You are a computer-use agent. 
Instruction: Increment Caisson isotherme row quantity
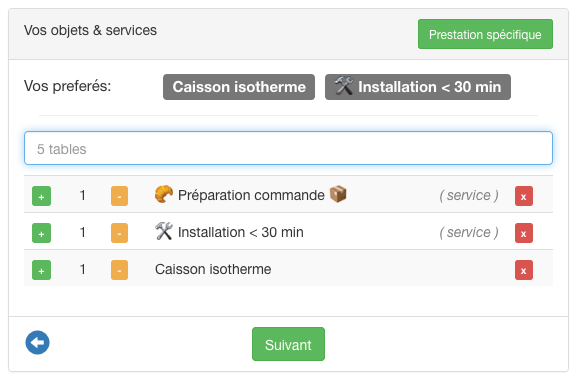(42, 270)
